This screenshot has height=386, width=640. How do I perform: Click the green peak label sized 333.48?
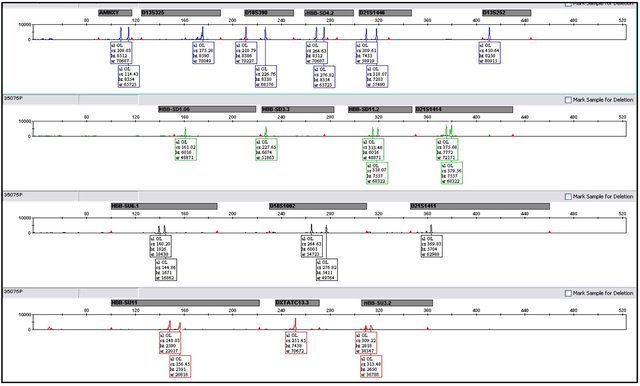click(373, 150)
